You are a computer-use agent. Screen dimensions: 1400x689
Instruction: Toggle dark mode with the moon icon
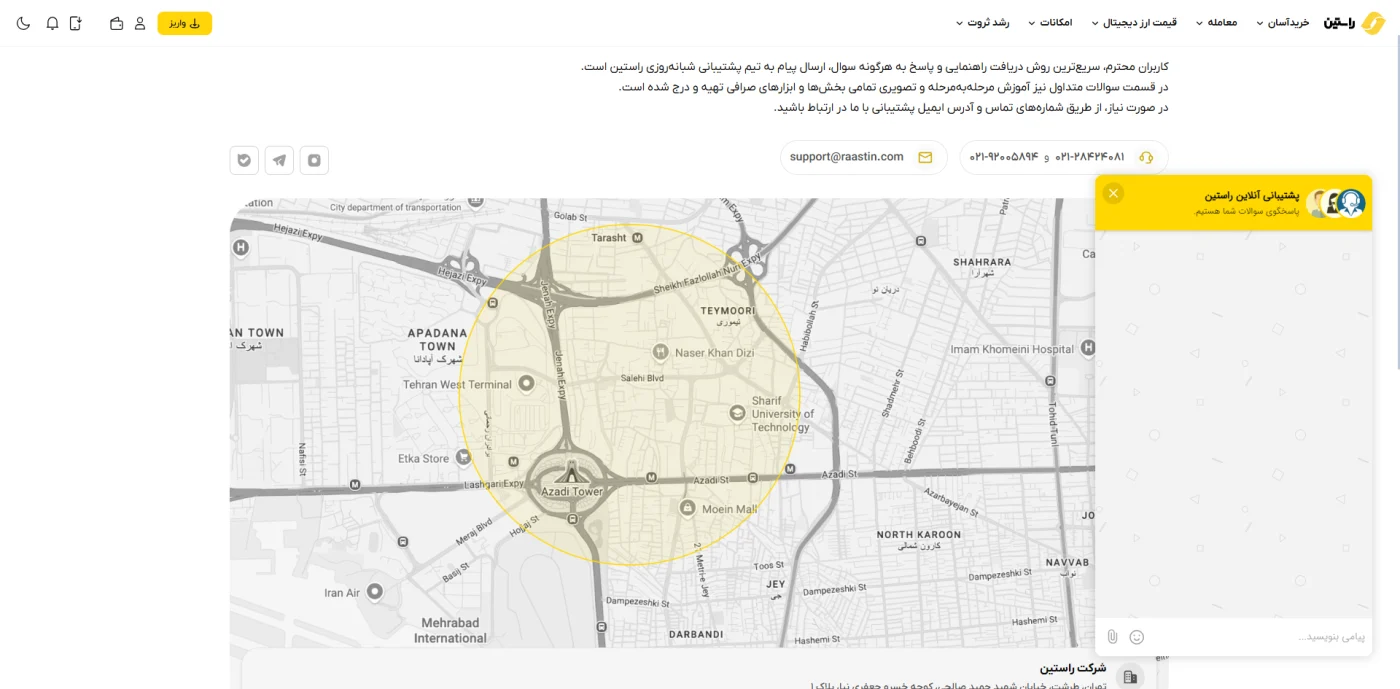coord(24,23)
